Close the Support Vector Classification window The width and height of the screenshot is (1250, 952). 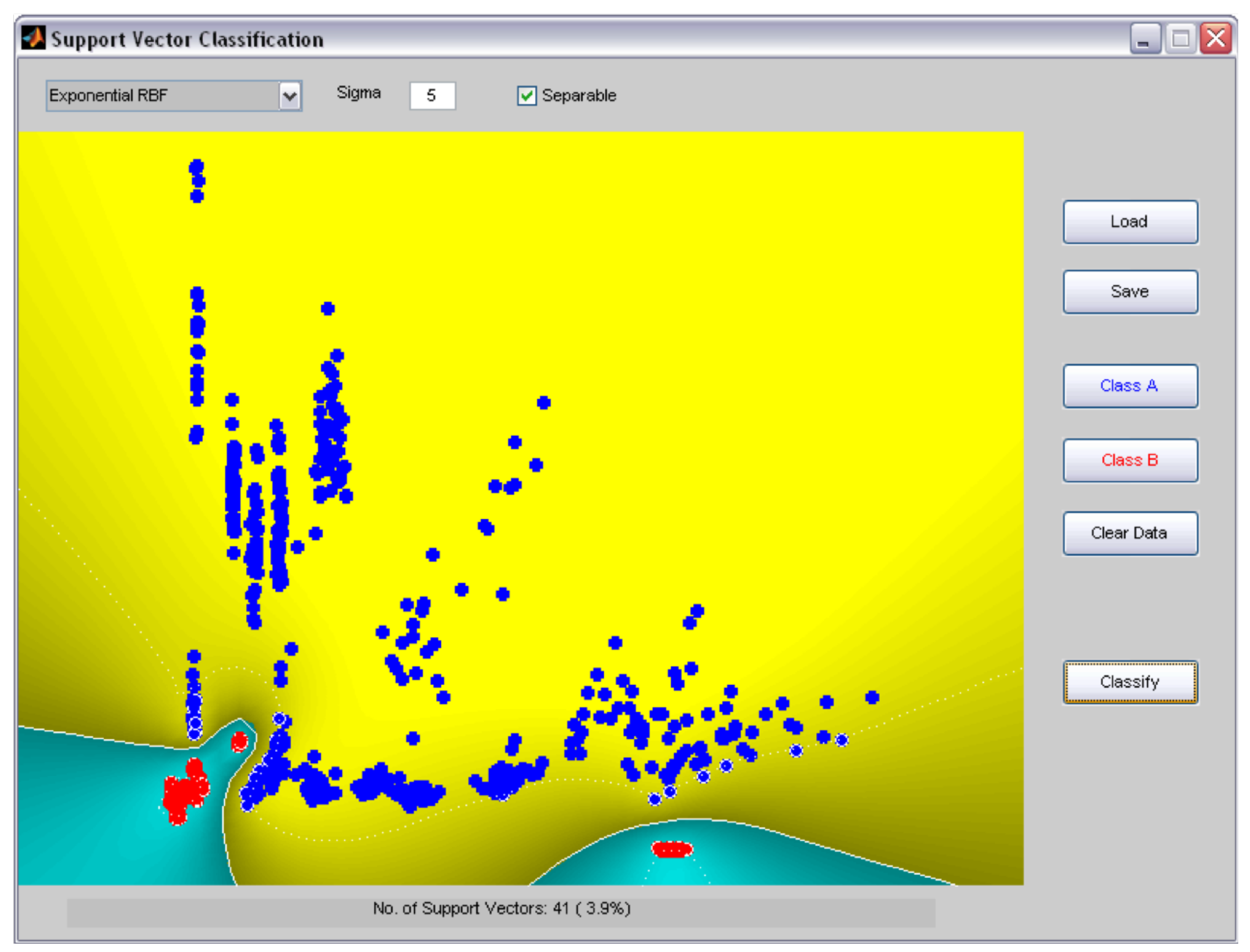1215,39
